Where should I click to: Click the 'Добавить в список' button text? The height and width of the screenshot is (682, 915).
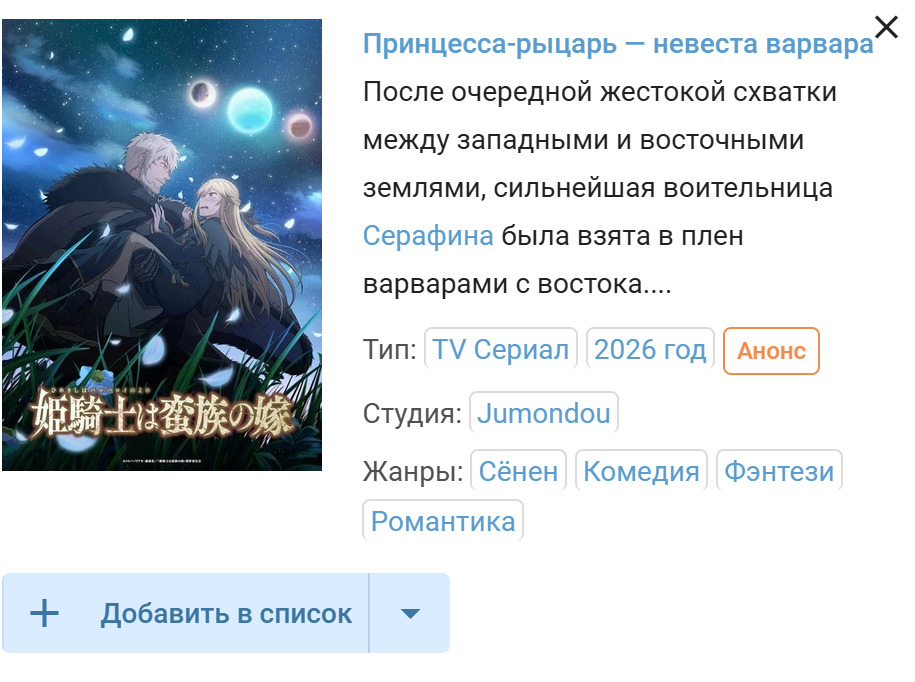click(x=226, y=614)
